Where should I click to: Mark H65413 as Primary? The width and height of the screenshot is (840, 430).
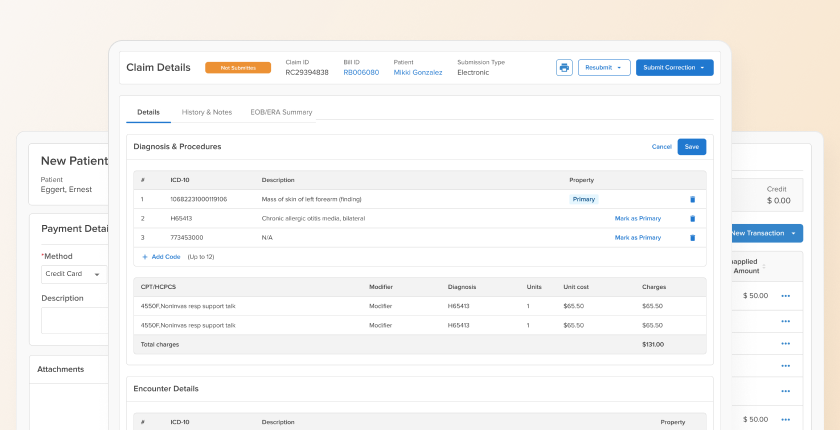click(x=637, y=218)
